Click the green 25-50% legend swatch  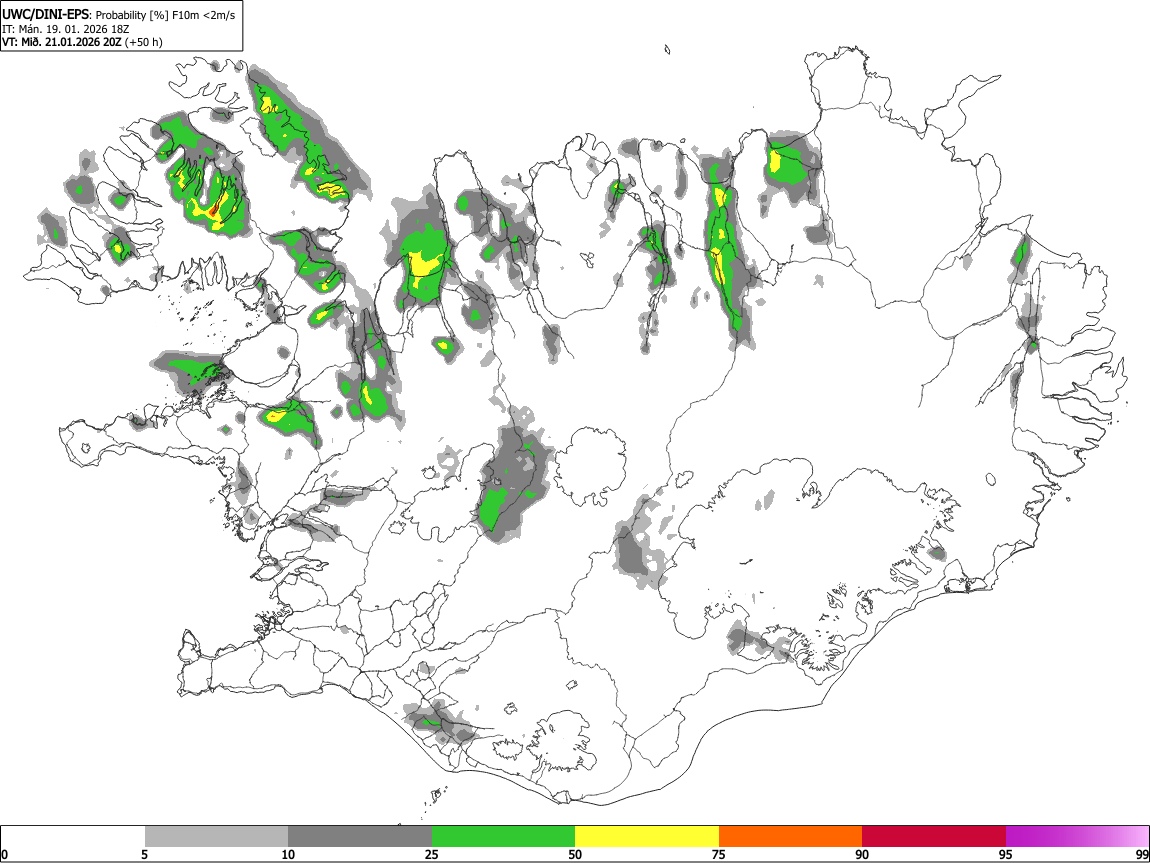tap(503, 837)
